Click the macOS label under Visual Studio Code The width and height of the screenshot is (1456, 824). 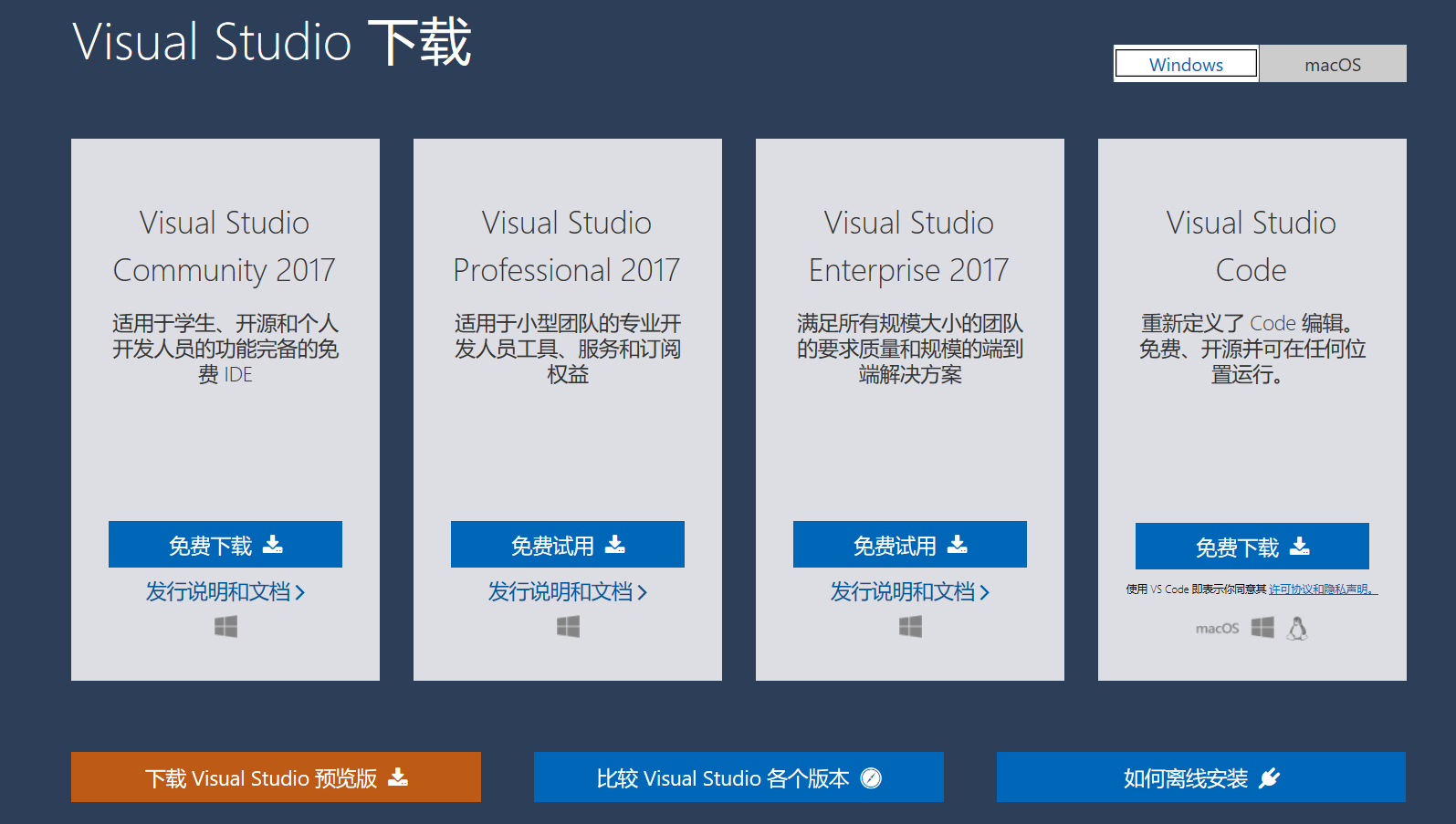click(x=1218, y=628)
